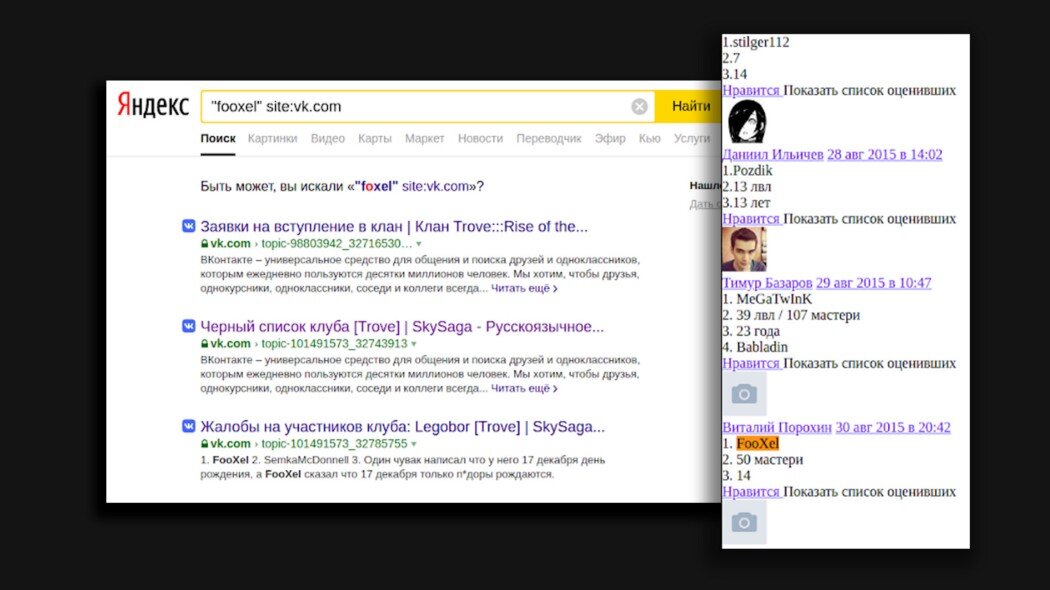
Task: Click Нравится under the stilger112 post
Action: [751, 90]
